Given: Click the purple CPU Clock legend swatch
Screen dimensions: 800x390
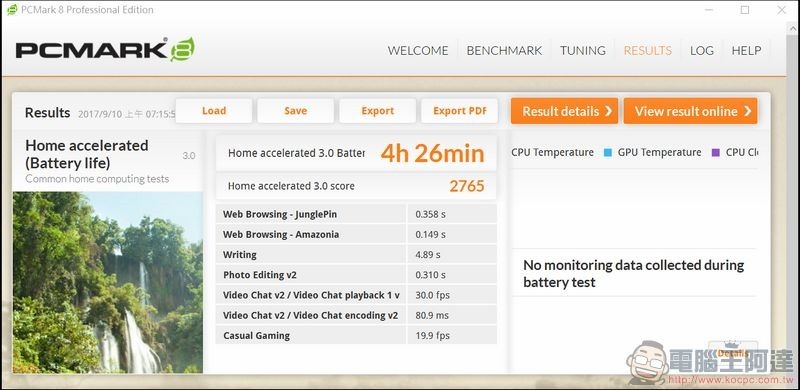Looking at the screenshot, I should click(716, 153).
